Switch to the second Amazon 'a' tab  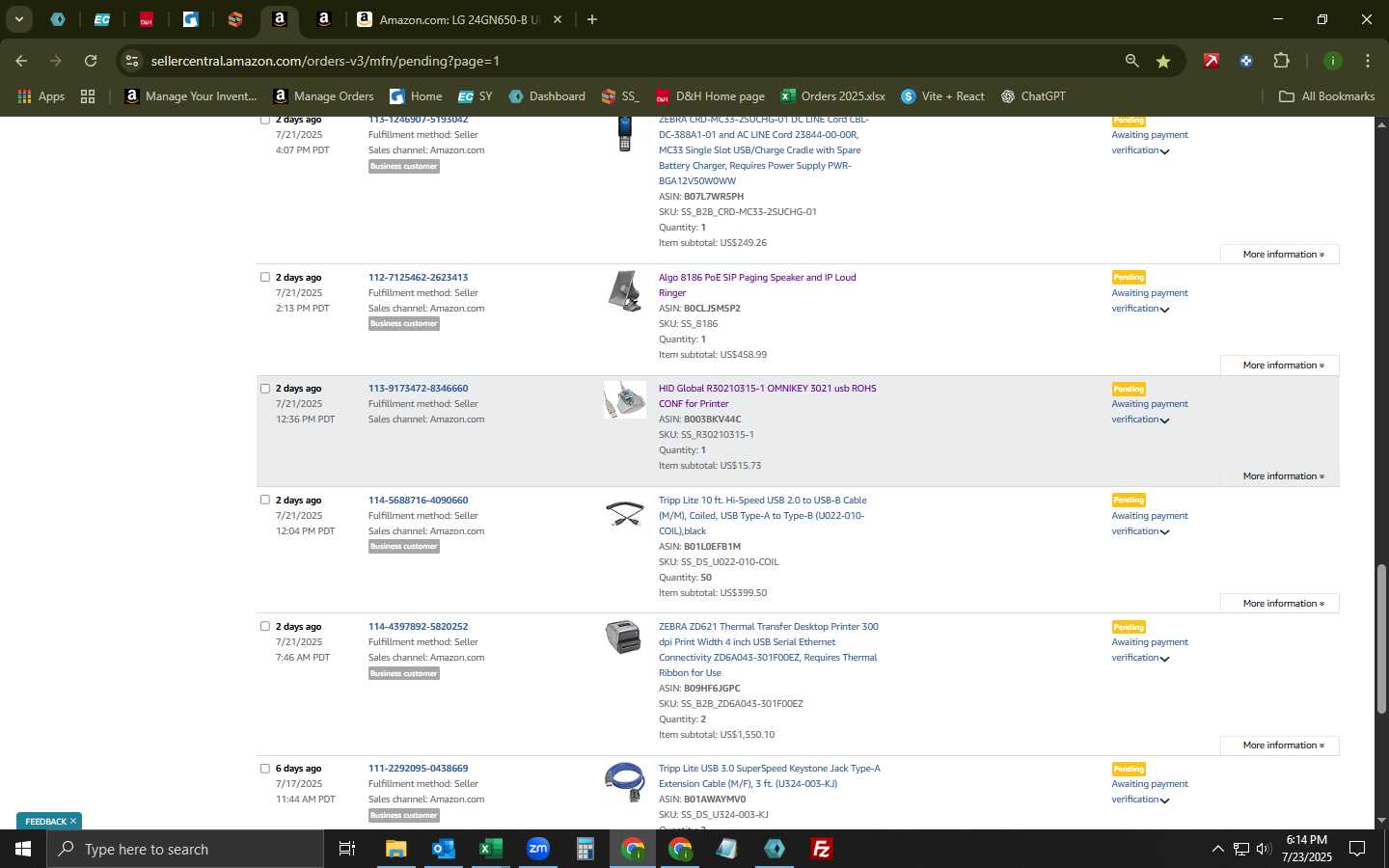(323, 19)
